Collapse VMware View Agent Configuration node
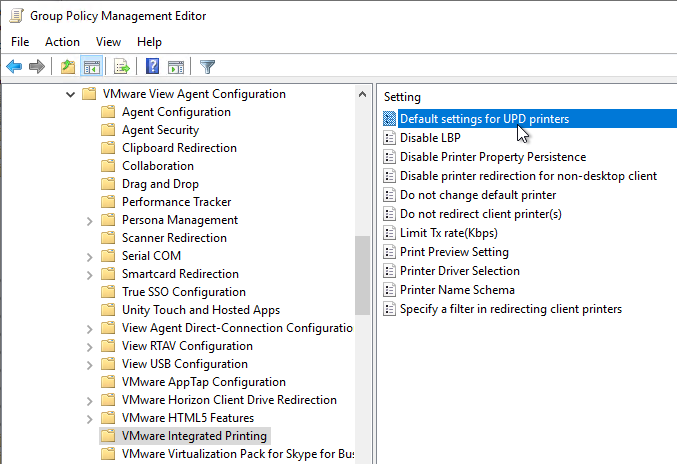The image size is (677, 464). 70,94
